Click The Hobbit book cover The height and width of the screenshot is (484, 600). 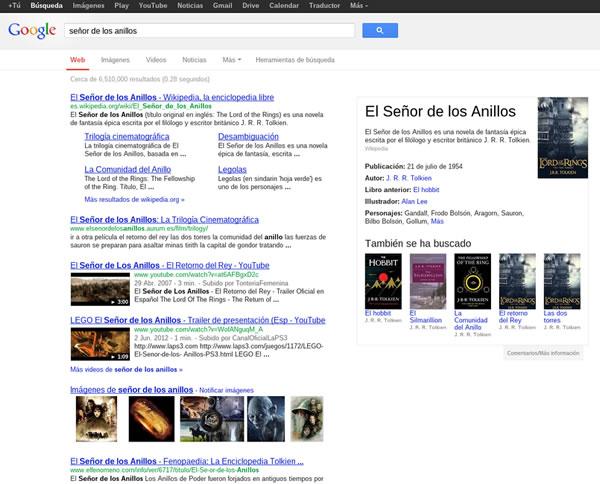(x=382, y=280)
